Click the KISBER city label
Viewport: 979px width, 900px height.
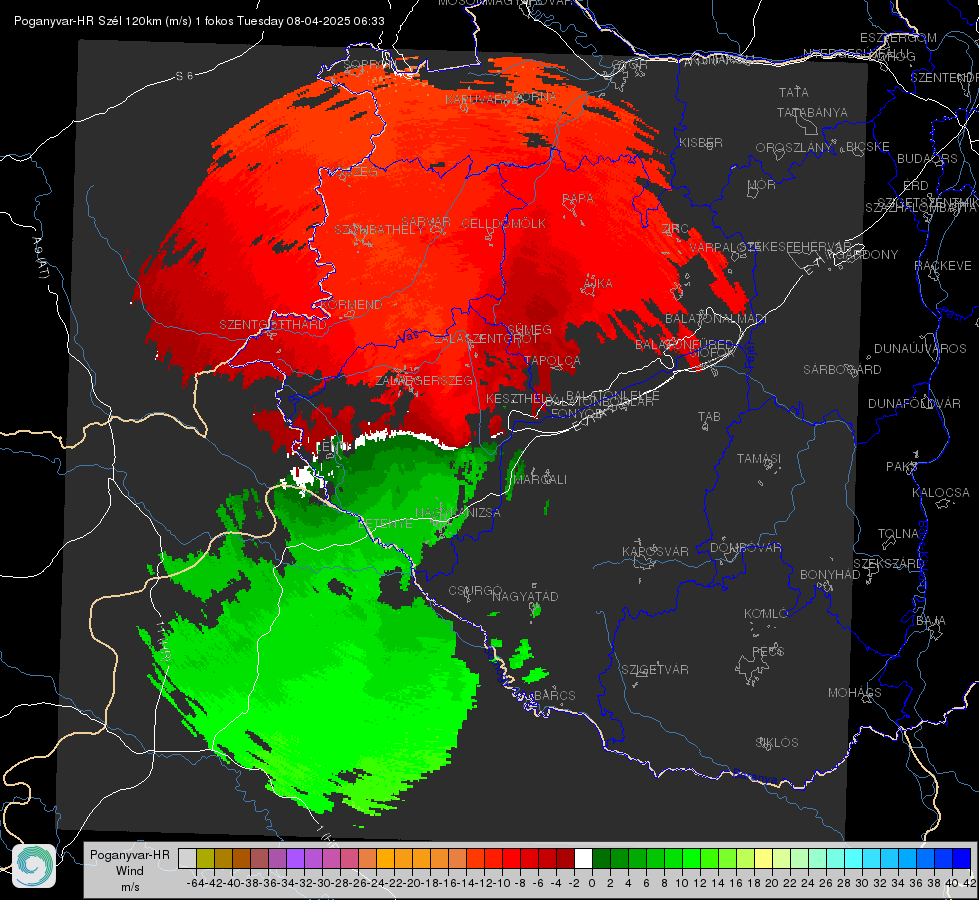pyautogui.click(x=701, y=142)
